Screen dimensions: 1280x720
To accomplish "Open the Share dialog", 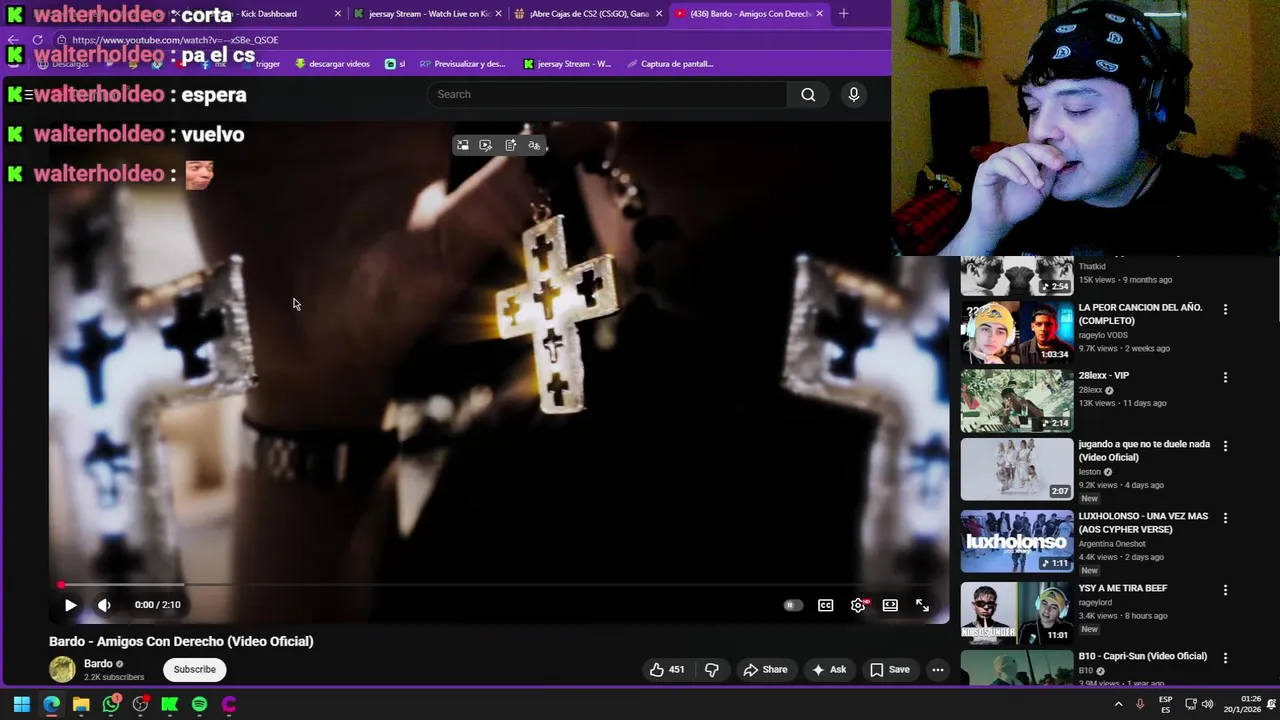I will click(765, 670).
